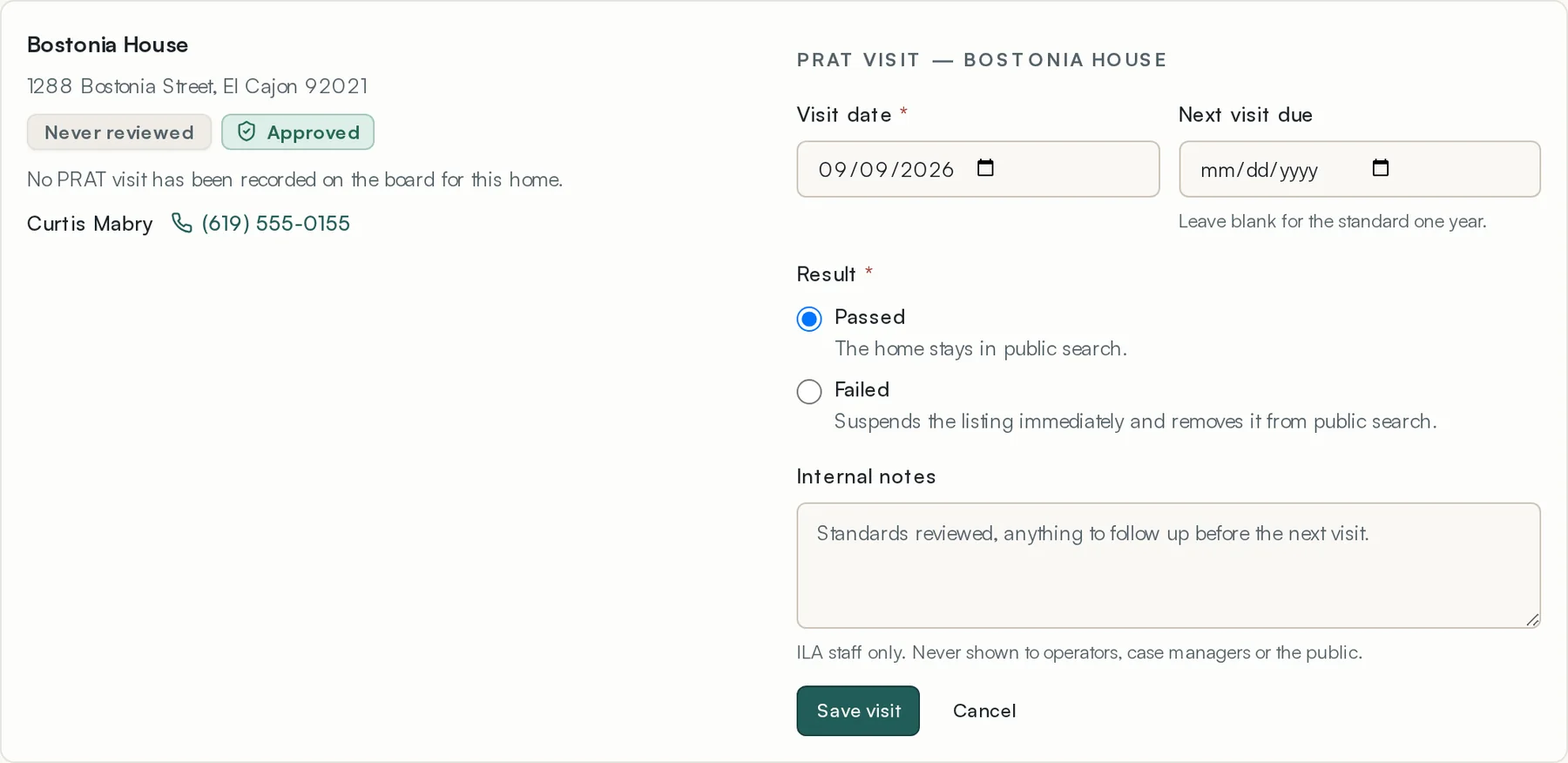Click the Approved status badge
This screenshot has width=1568, height=763.
[298, 132]
